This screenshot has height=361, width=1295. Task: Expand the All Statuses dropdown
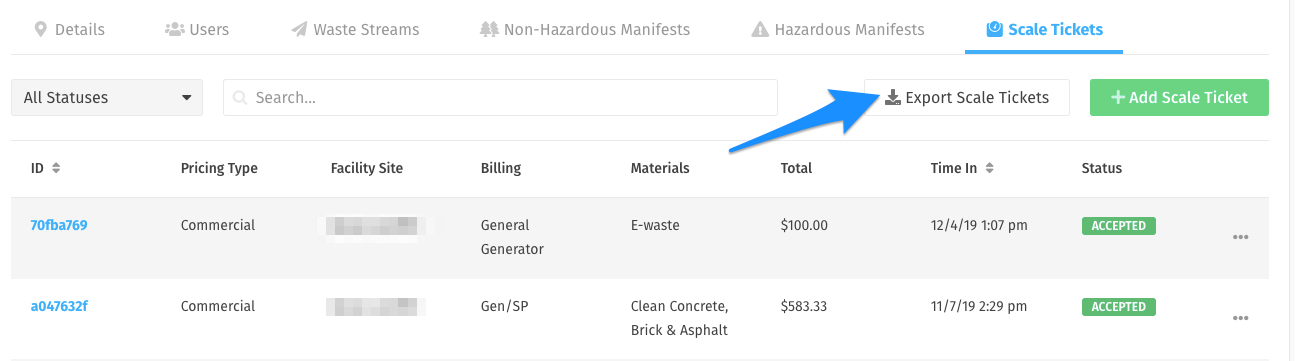click(107, 98)
